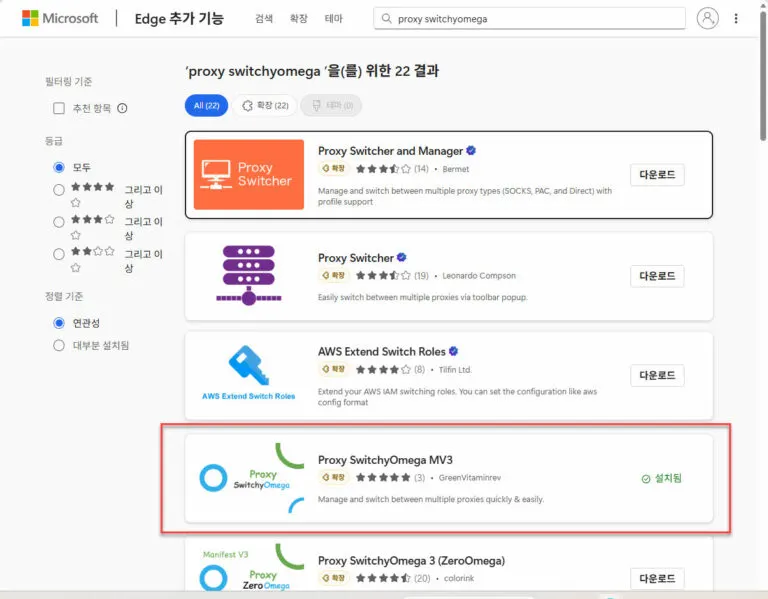The image size is (768, 599).
Task: Open the 검색 header menu
Action: (x=264, y=19)
